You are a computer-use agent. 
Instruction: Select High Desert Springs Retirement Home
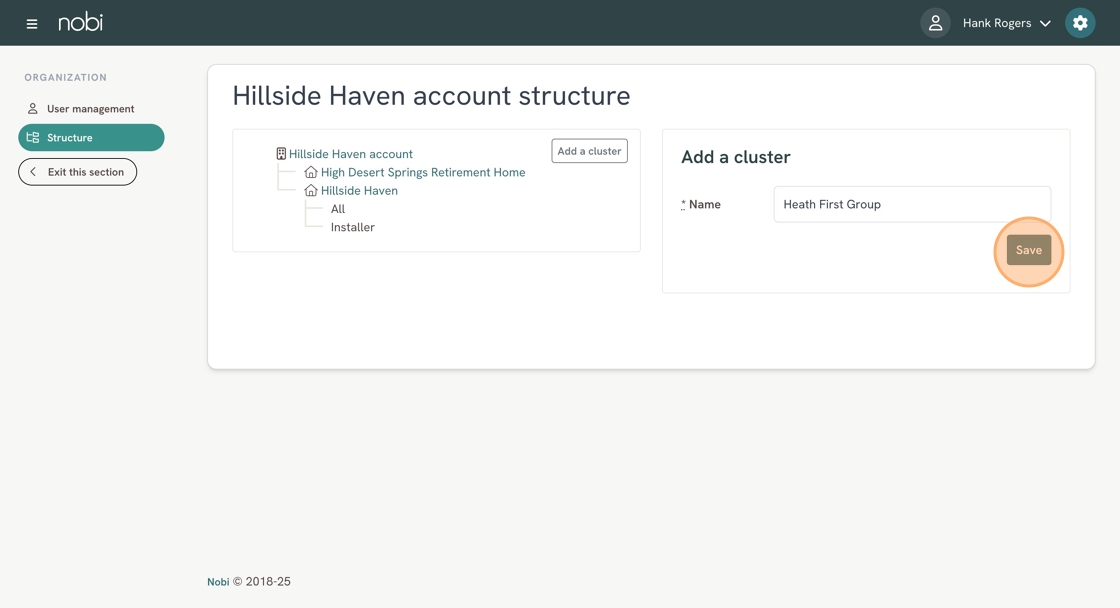click(423, 172)
